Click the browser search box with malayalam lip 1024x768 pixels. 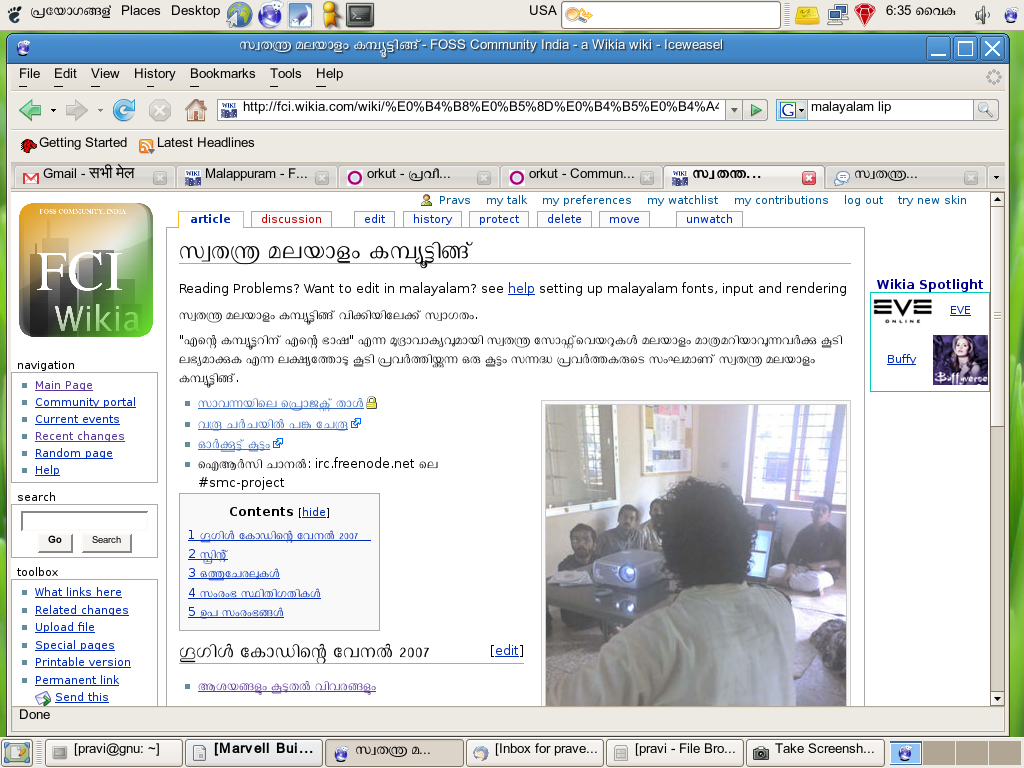[x=890, y=110]
